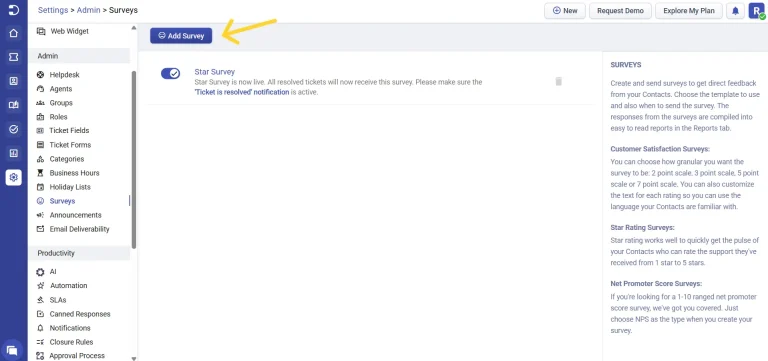Open the contacts icon in left rail

(14, 81)
